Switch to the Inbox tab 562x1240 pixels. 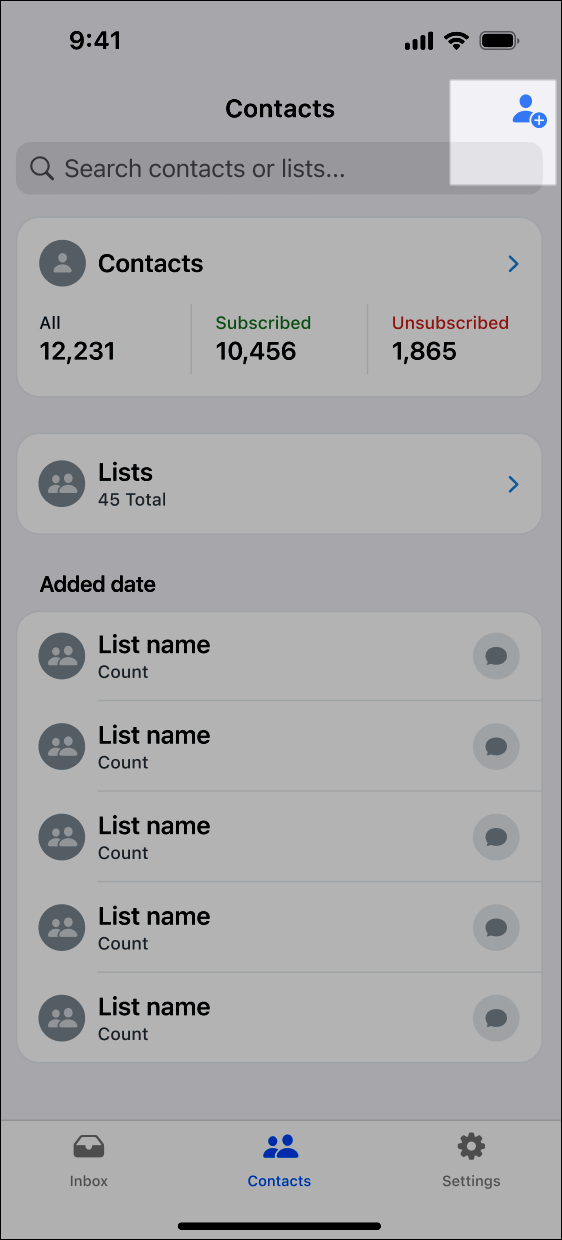[89, 1160]
